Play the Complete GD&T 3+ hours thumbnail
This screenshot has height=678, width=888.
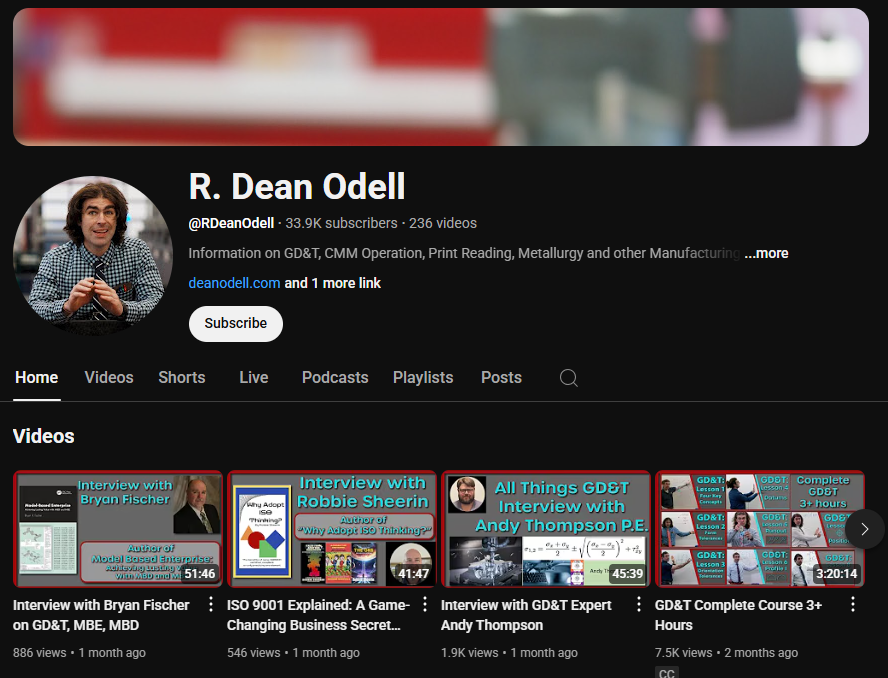click(x=760, y=529)
